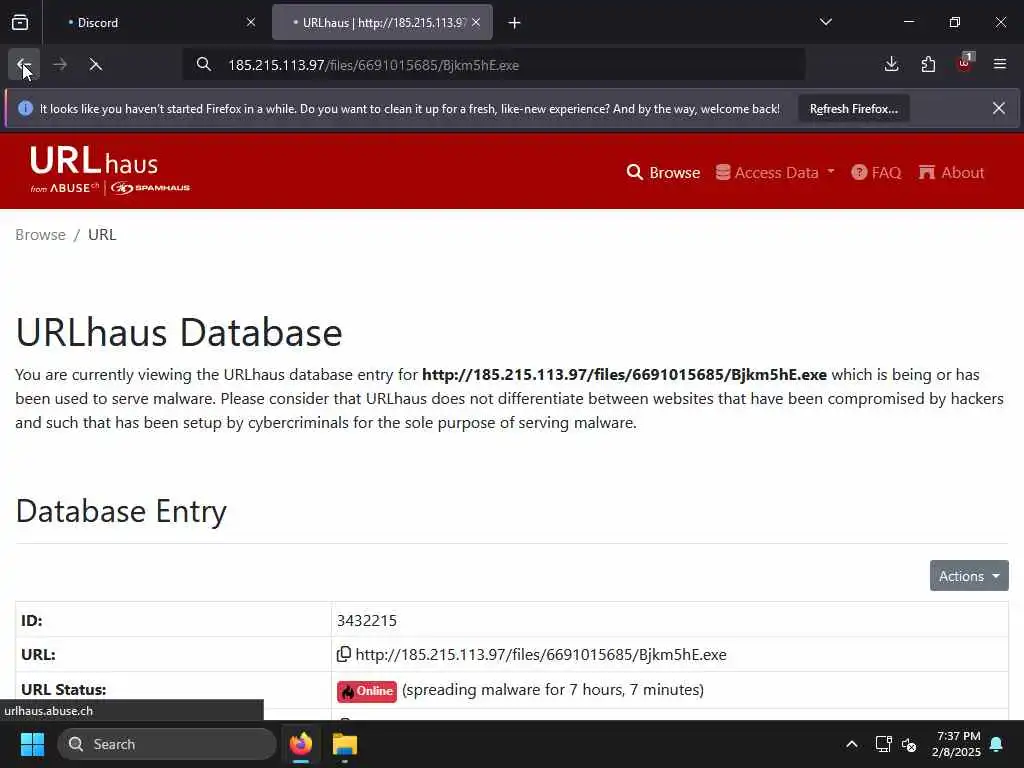
Task: Open the Firefox hamburger menu
Action: (1000, 64)
